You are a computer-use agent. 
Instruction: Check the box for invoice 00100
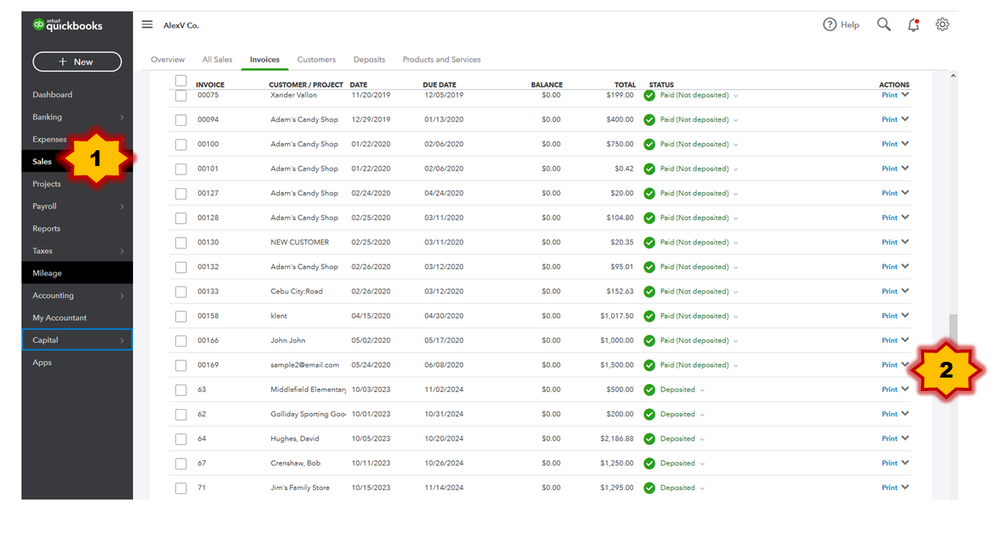tap(181, 145)
